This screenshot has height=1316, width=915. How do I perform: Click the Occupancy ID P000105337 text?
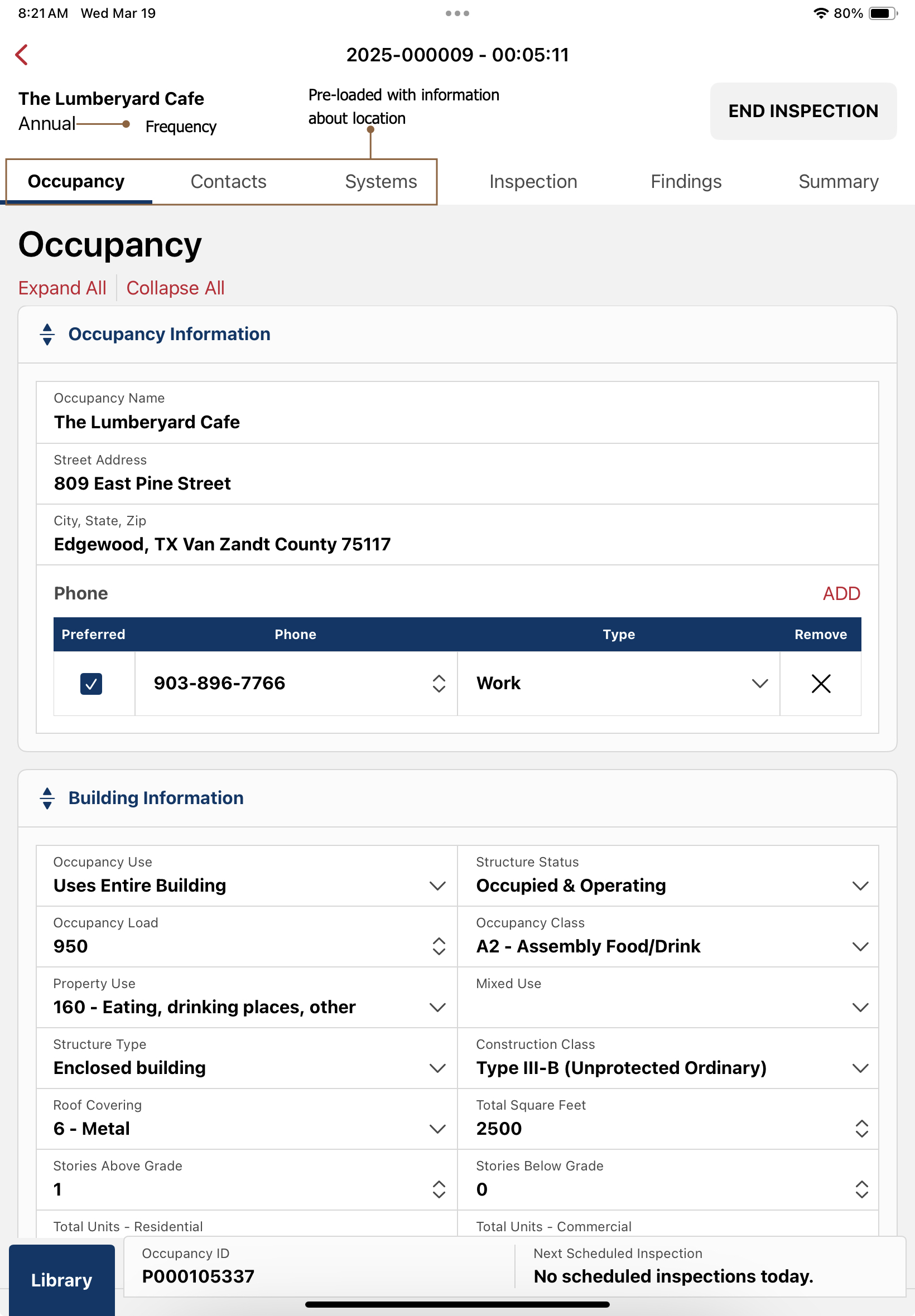click(198, 1276)
